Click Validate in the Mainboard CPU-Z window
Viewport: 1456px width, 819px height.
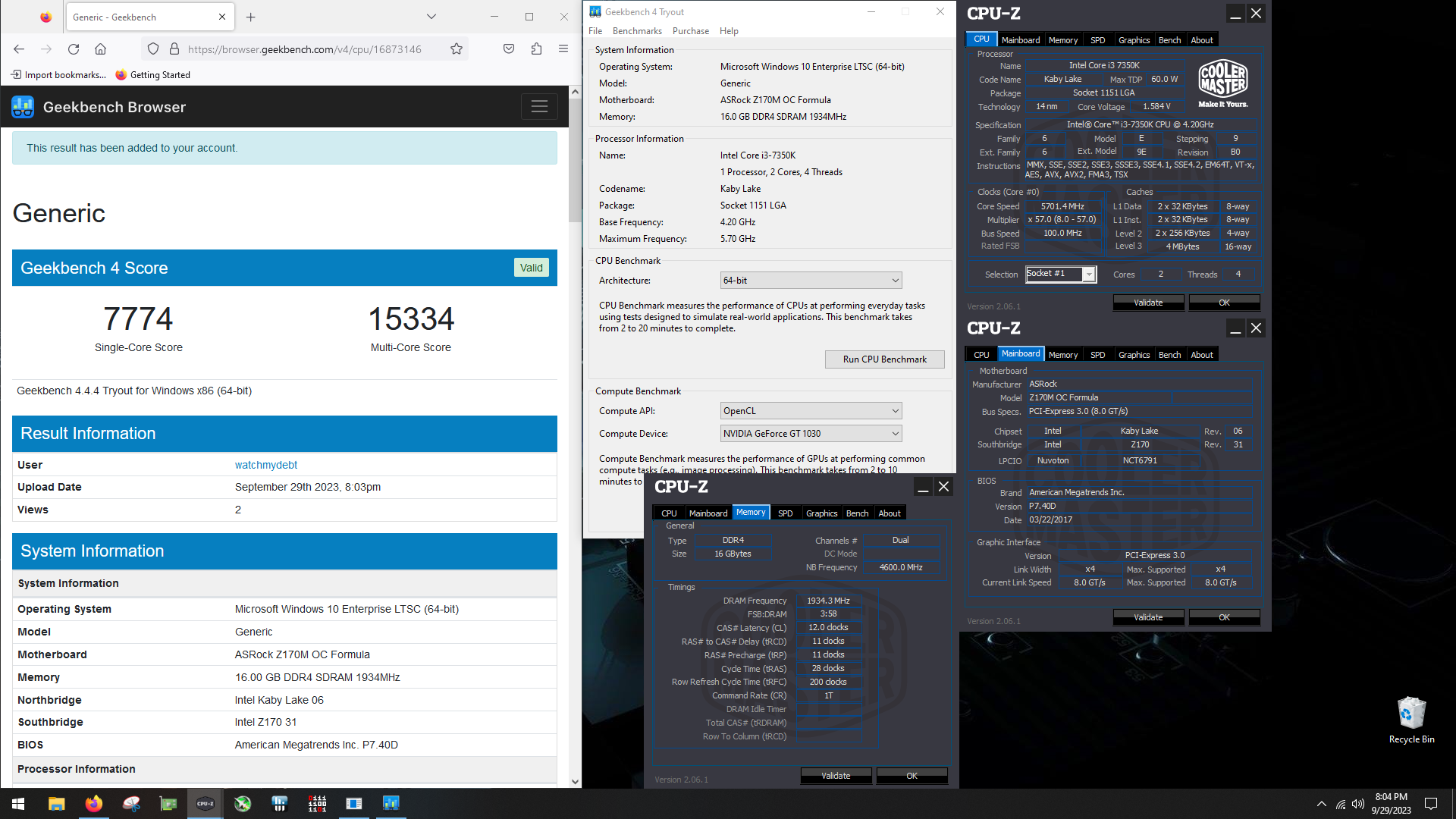[x=1148, y=617]
